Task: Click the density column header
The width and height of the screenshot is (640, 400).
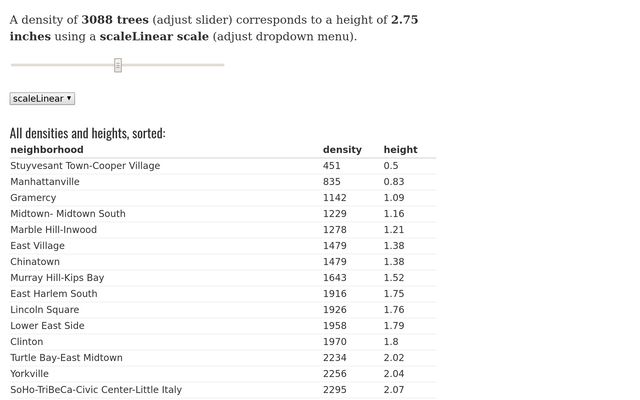Action: point(342,150)
